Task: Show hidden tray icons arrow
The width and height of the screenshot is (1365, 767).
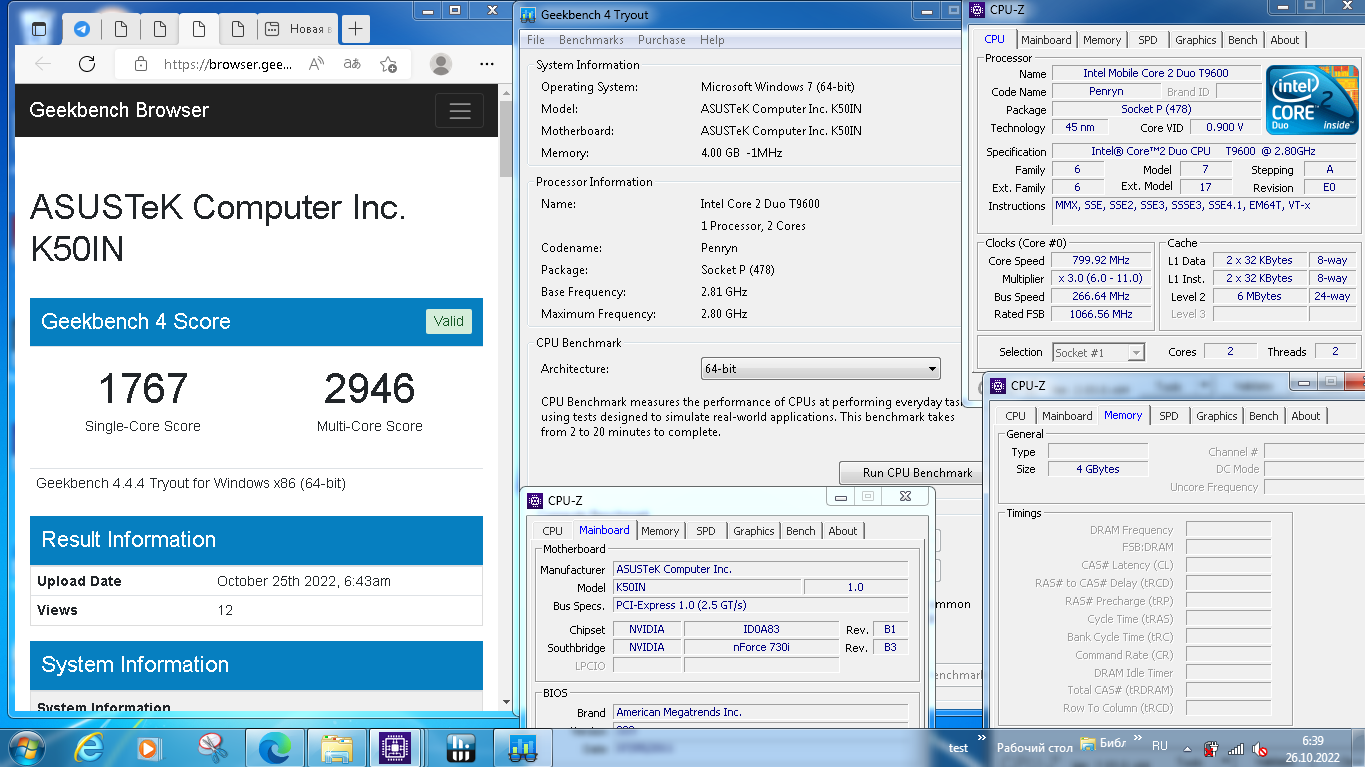Action: click(x=1185, y=748)
